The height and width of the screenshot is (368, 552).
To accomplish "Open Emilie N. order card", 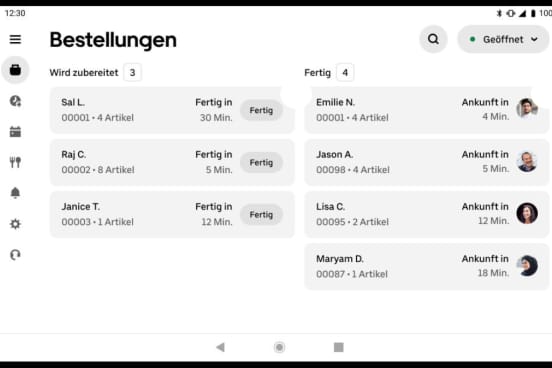I will (x=426, y=110).
